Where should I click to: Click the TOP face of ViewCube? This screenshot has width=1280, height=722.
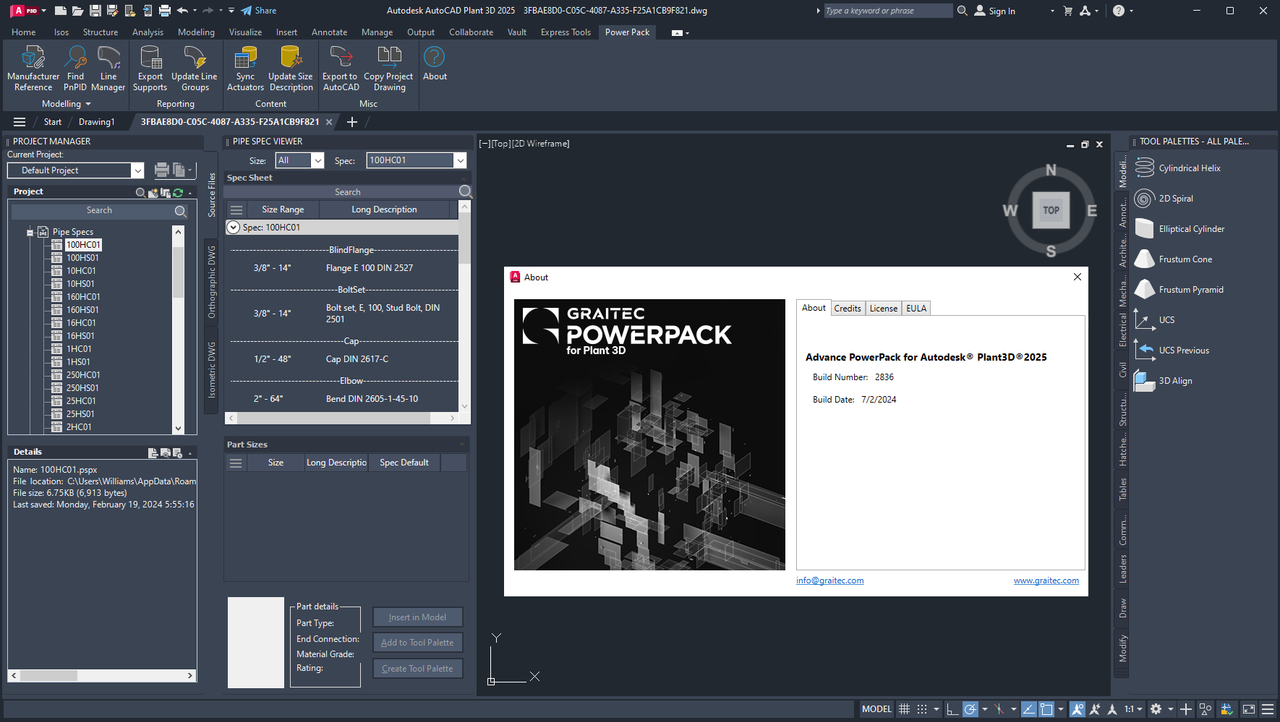[x=1051, y=210]
